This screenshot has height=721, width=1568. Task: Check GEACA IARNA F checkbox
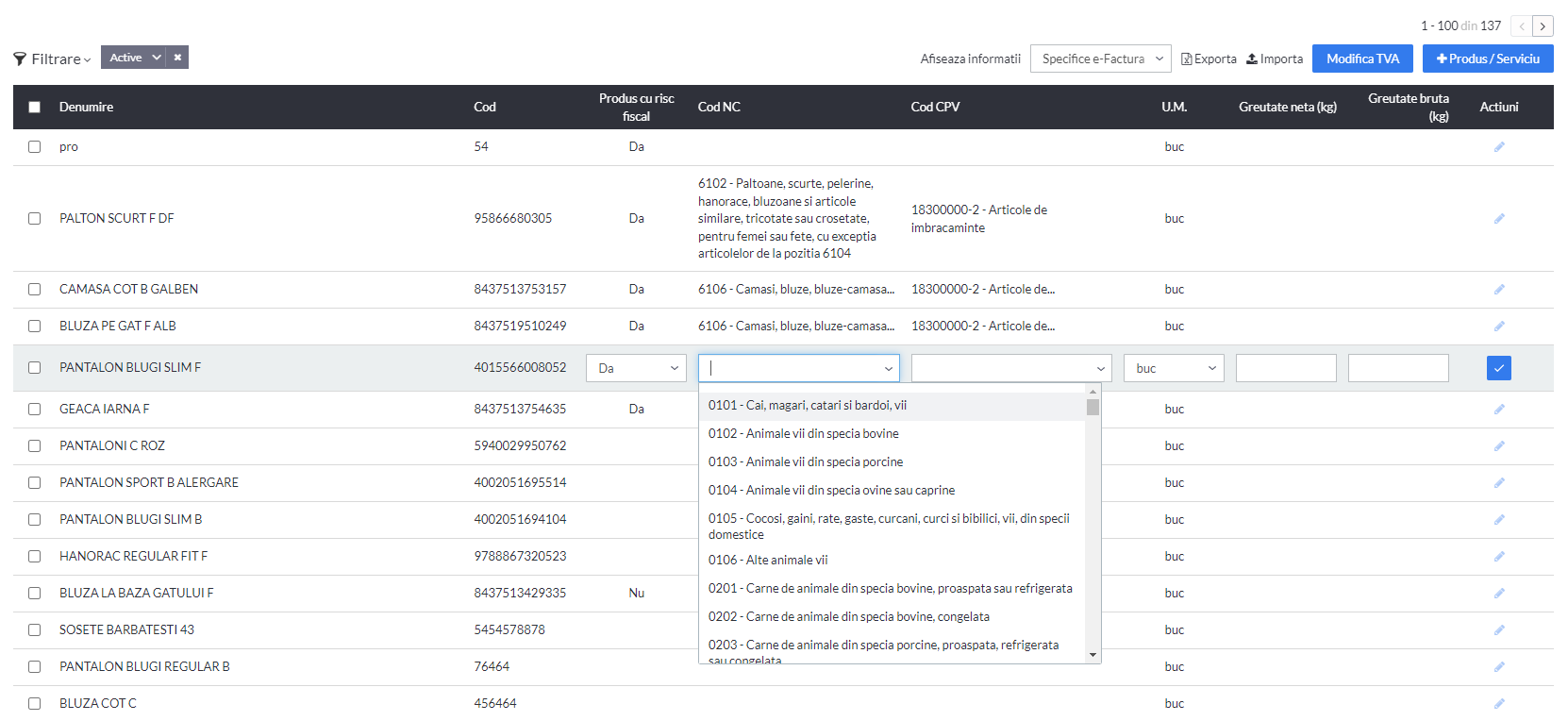(35, 410)
